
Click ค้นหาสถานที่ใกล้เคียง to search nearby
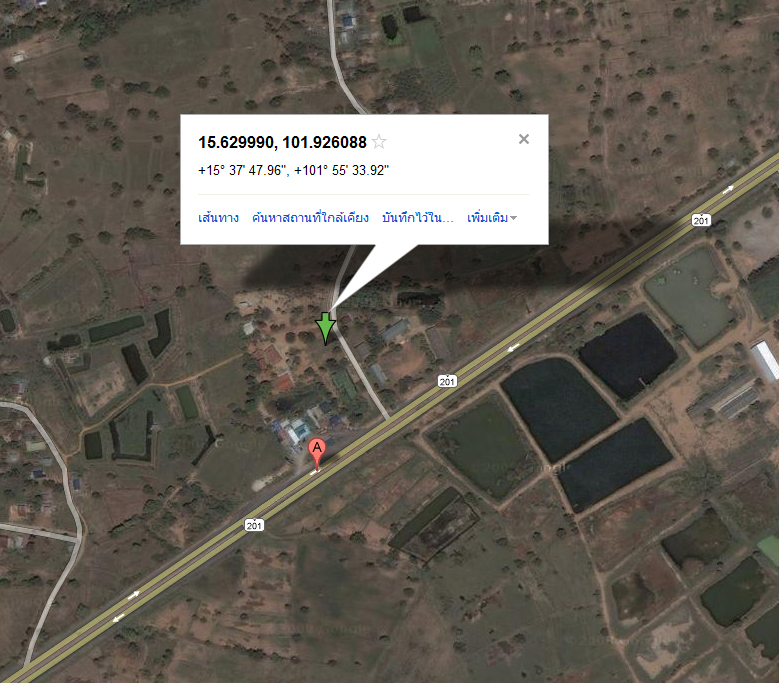310,218
